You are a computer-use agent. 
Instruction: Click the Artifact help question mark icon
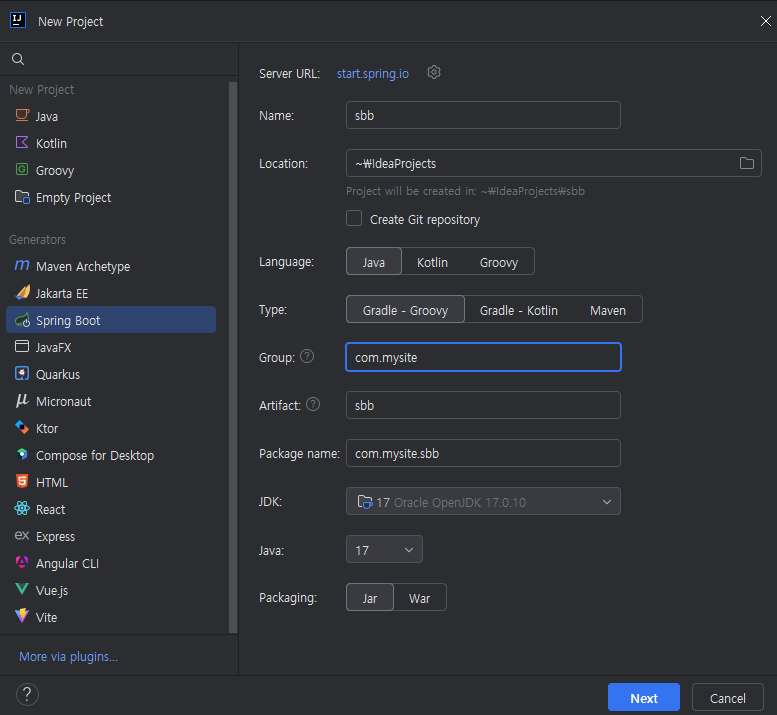[313, 404]
